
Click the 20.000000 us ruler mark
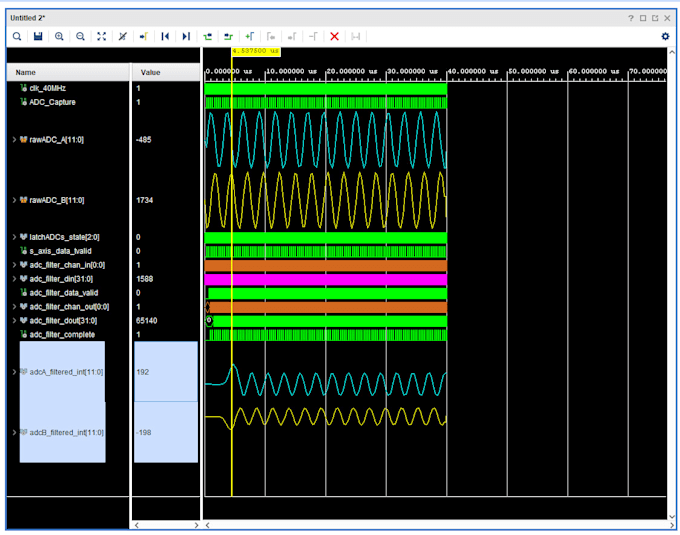coord(351,71)
